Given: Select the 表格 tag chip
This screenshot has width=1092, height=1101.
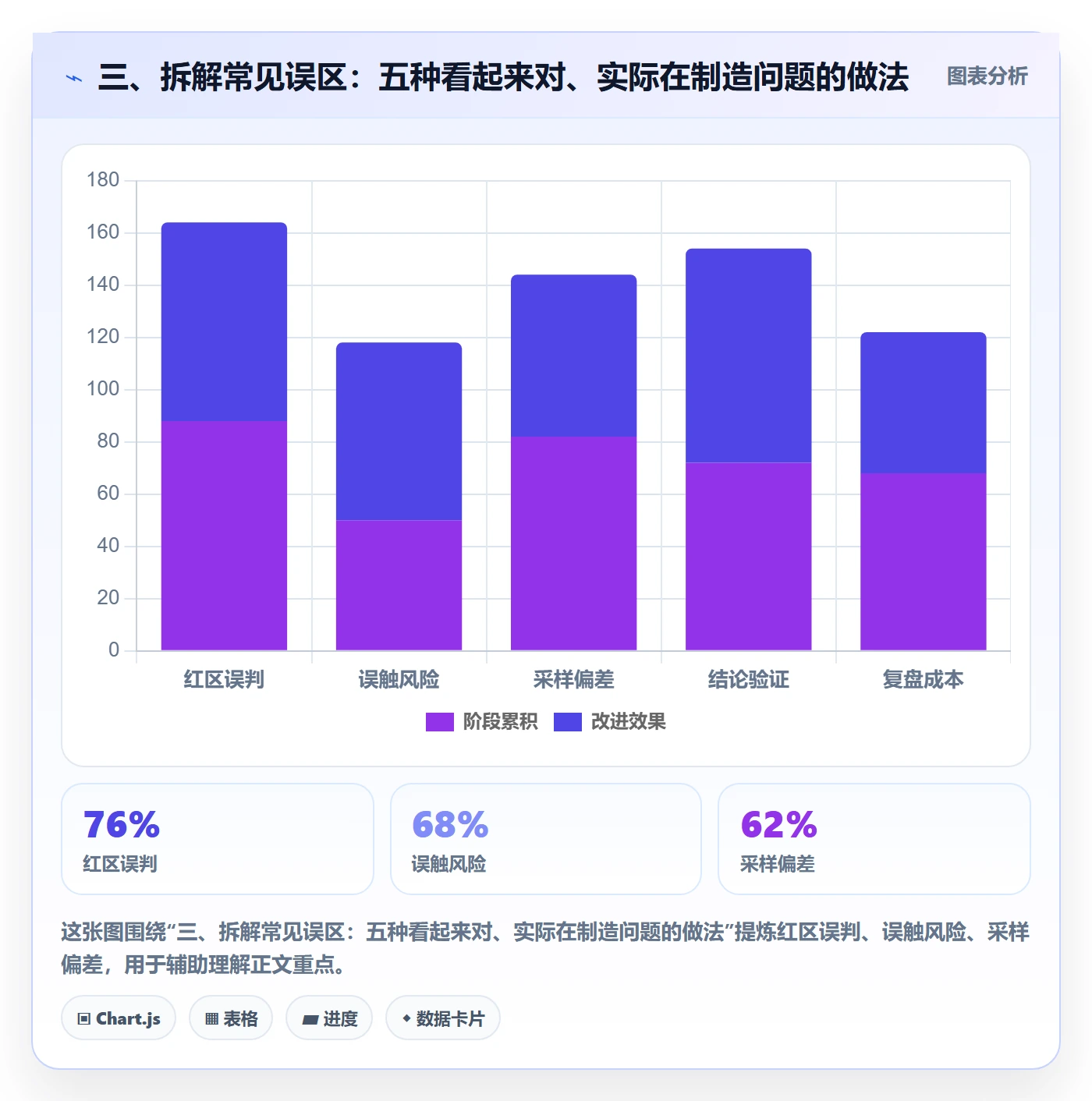Looking at the screenshot, I should point(231,1018).
